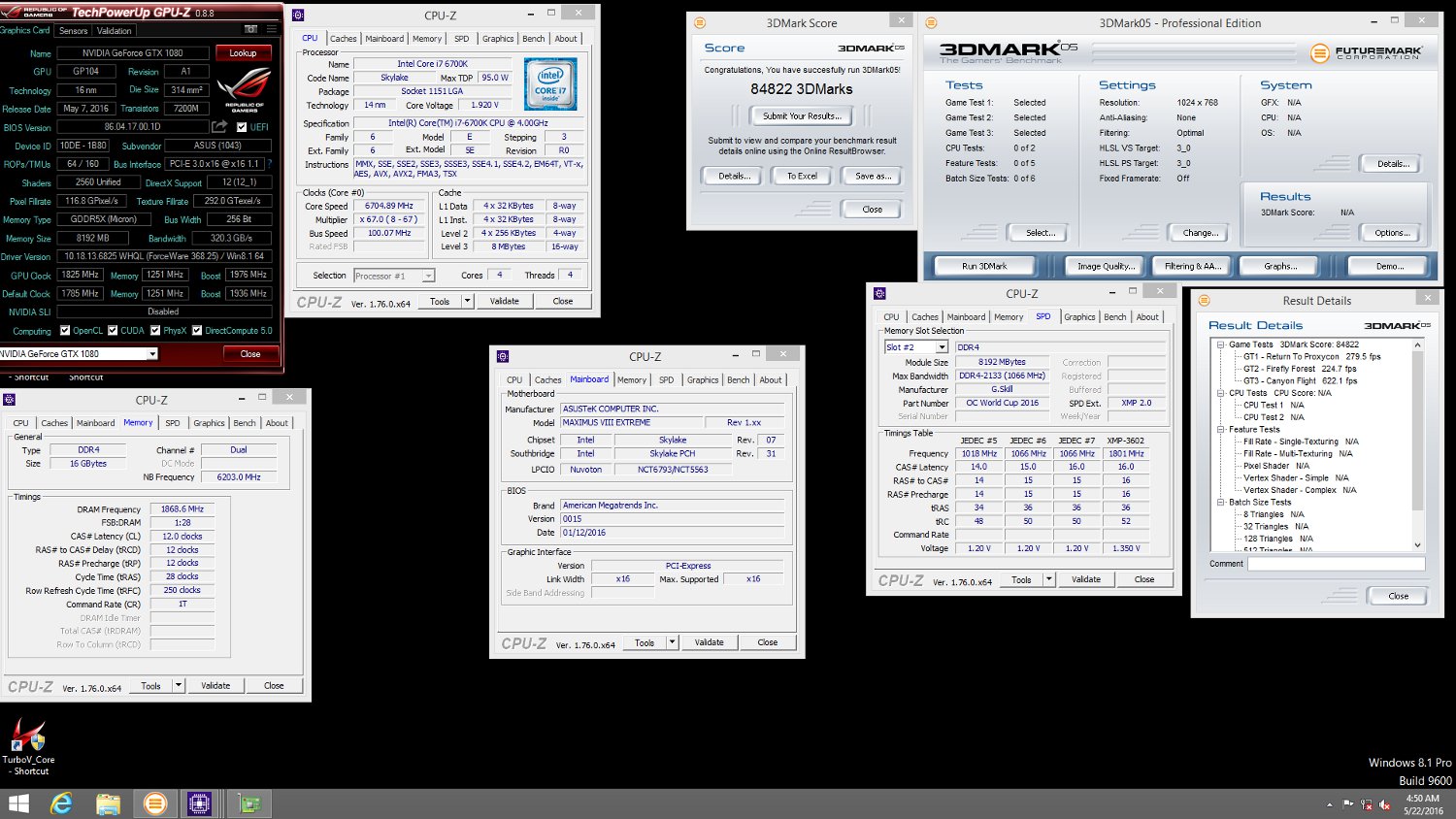Open File Explorer from the taskbar
1456x819 pixels.
click(x=108, y=803)
